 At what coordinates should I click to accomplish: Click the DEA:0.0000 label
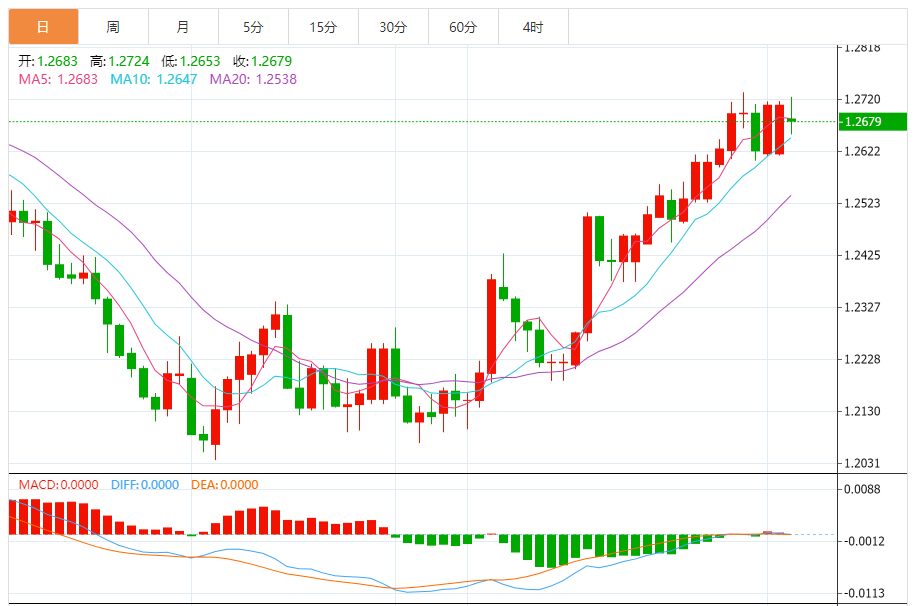tap(225, 485)
